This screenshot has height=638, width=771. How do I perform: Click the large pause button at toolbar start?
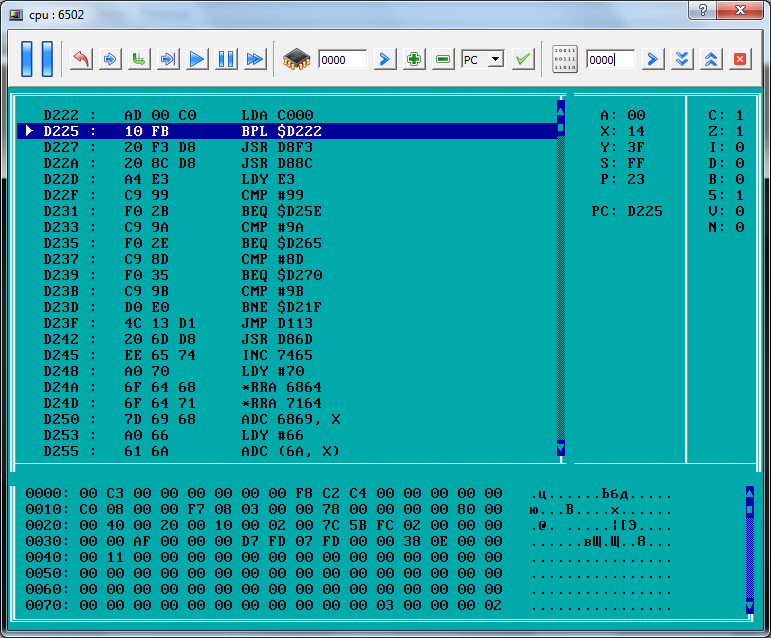[37, 59]
